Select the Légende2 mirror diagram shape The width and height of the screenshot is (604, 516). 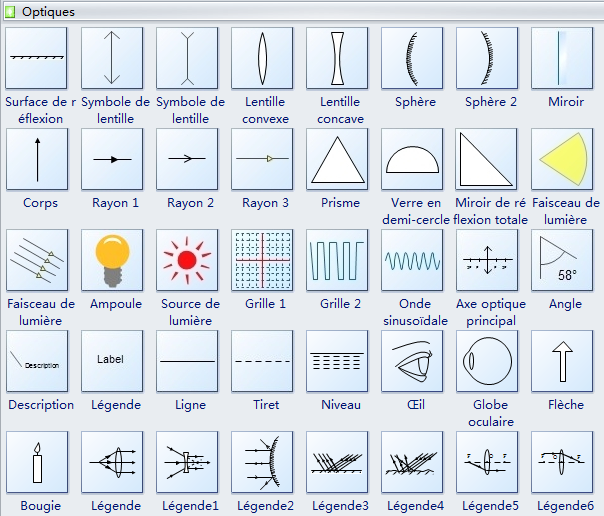(262, 462)
